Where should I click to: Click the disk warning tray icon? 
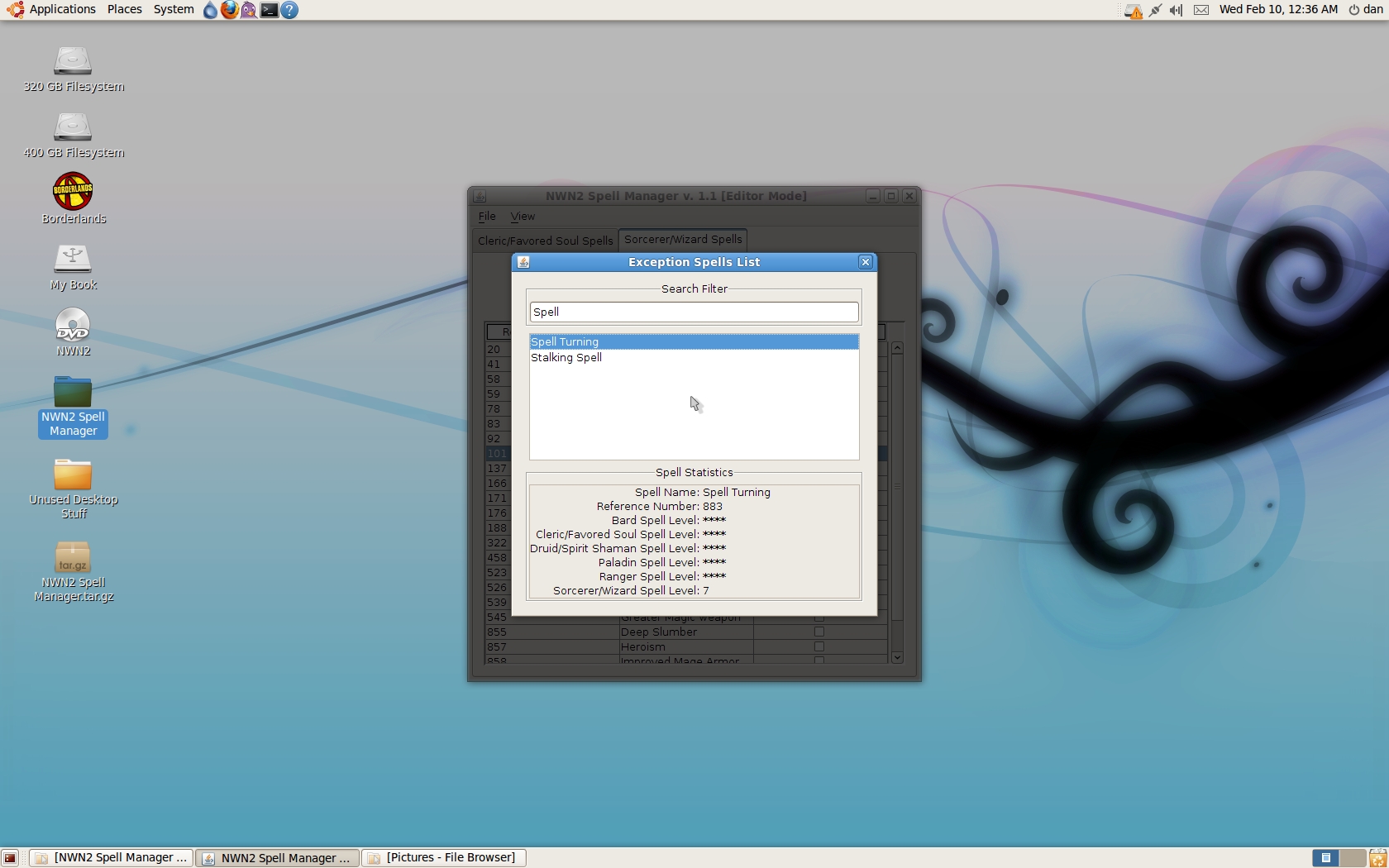pos(1133,11)
